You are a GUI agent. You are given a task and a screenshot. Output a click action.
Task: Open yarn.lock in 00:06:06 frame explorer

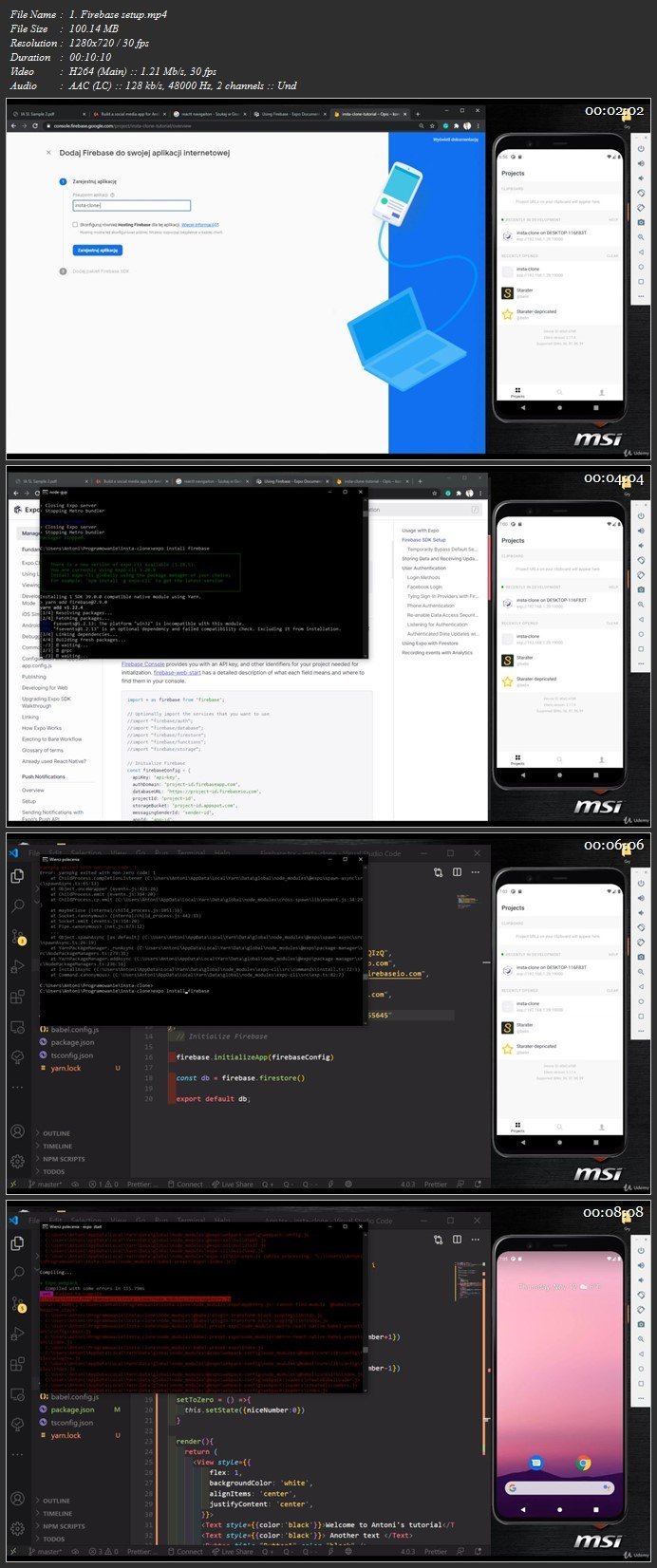pyautogui.click(x=66, y=1068)
